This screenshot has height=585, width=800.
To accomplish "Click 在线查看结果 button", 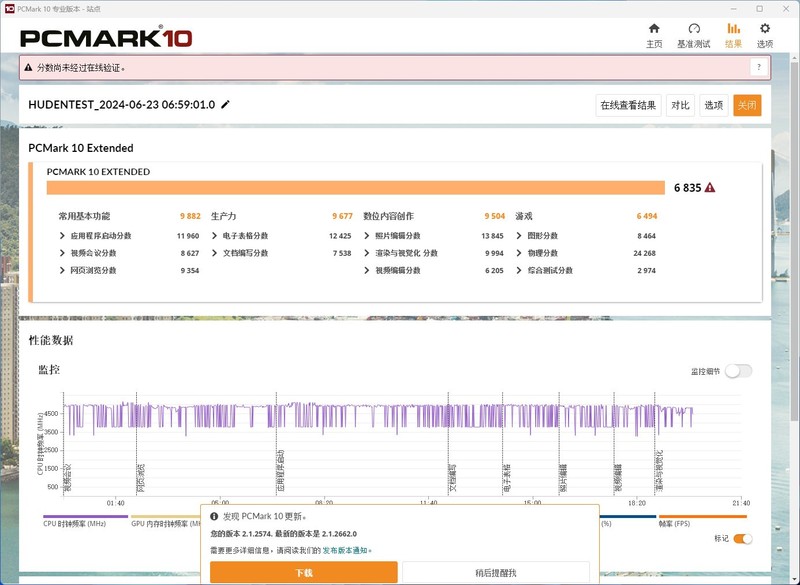I will [x=628, y=106].
